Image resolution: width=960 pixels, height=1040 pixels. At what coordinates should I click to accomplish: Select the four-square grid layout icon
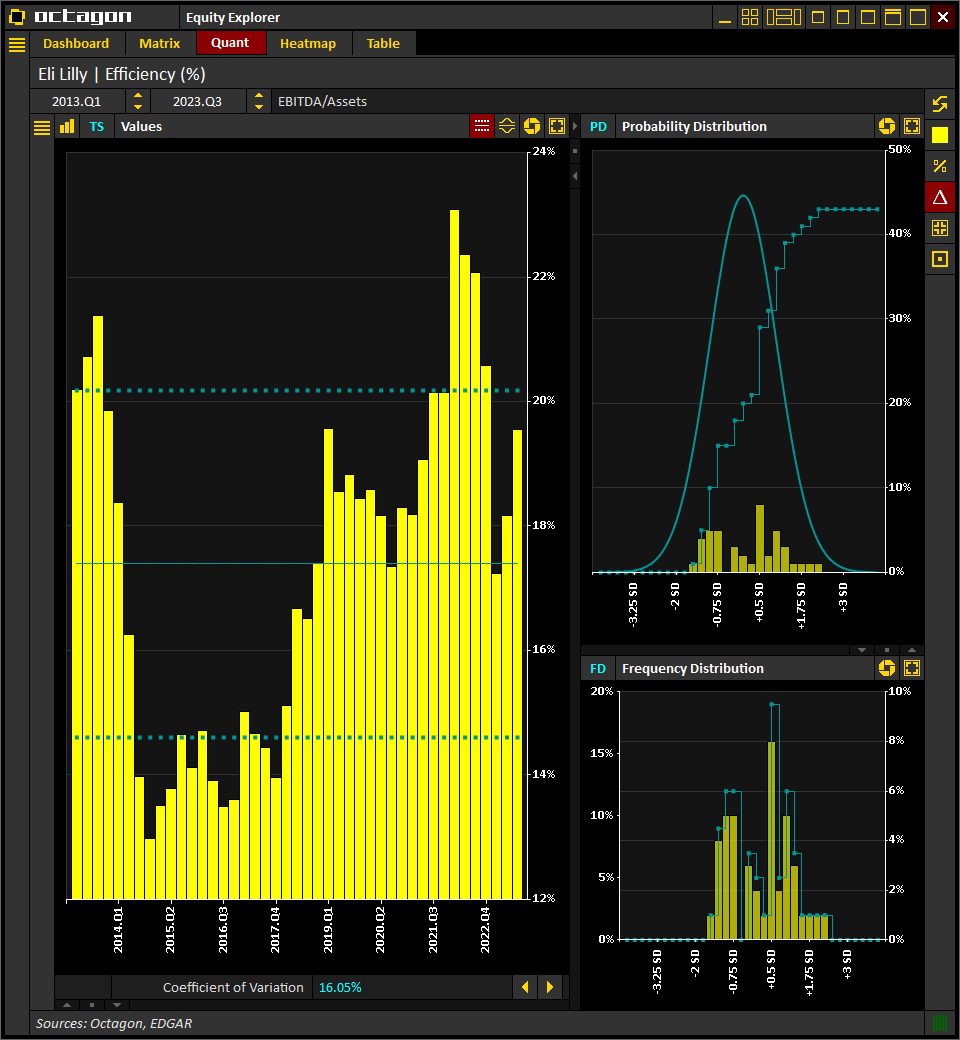750,17
